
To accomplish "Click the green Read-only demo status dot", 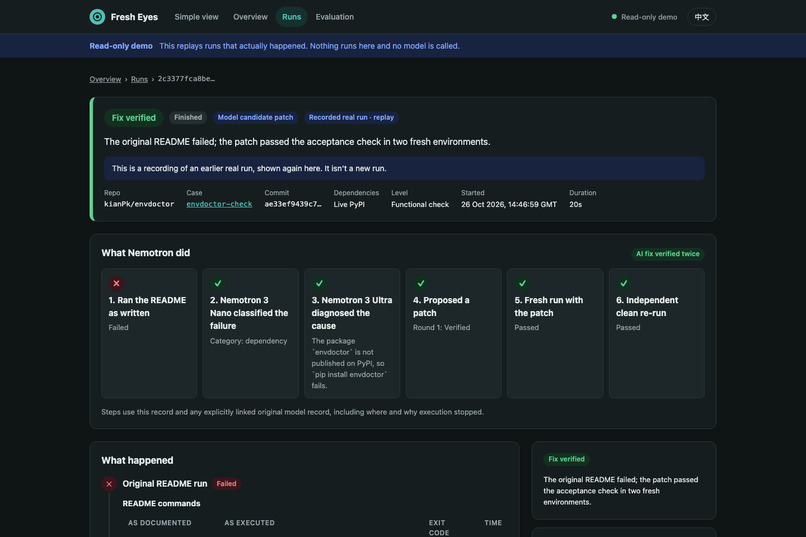I will pyautogui.click(x=614, y=17).
